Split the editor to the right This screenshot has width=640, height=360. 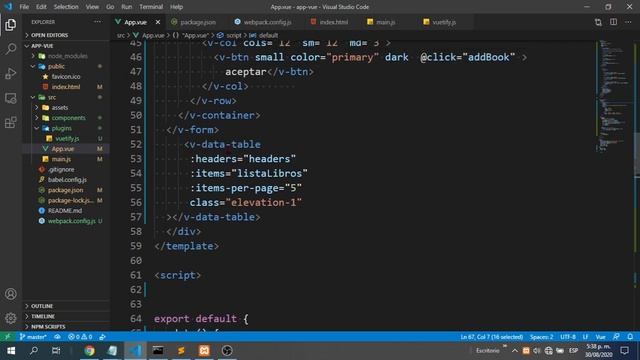tap(613, 22)
